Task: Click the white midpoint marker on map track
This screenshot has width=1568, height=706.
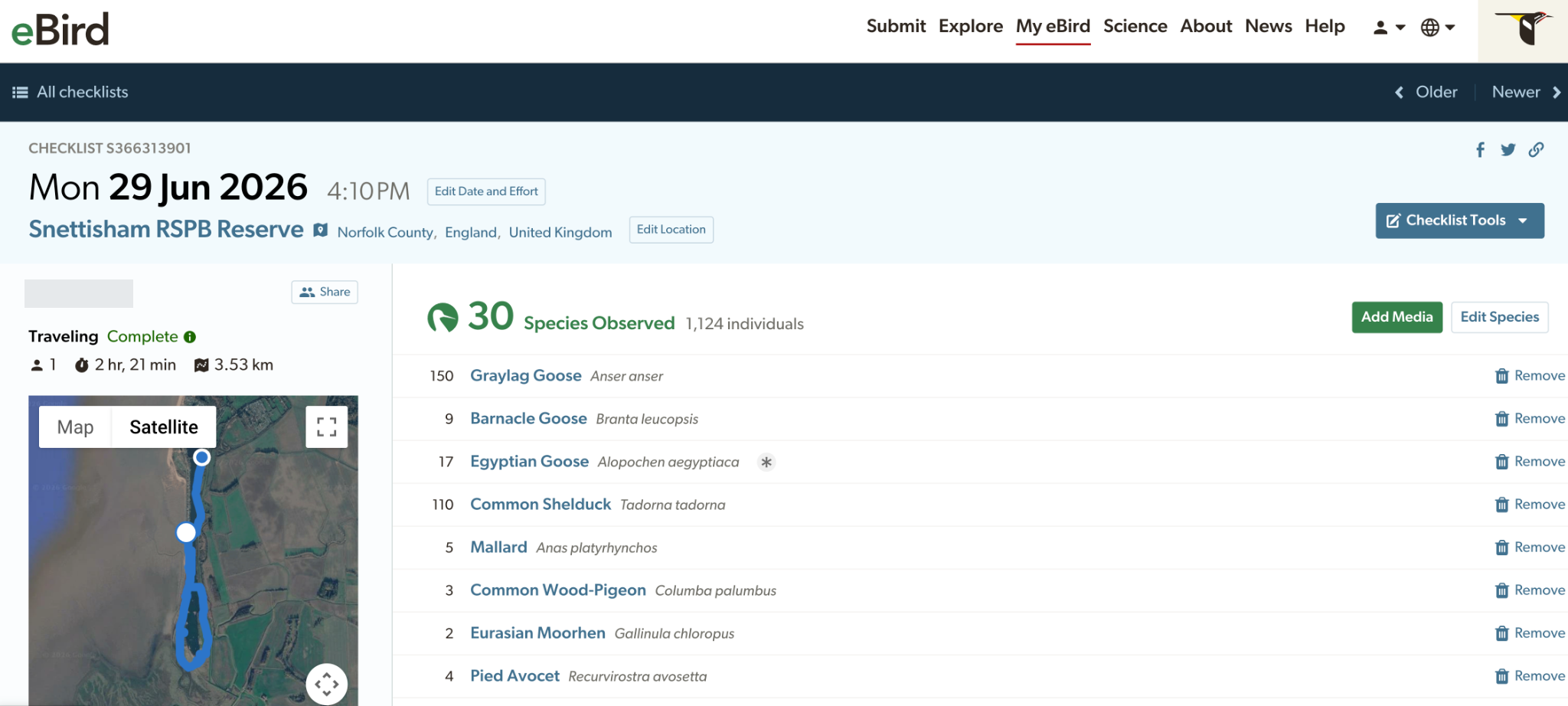Action: pos(186,533)
